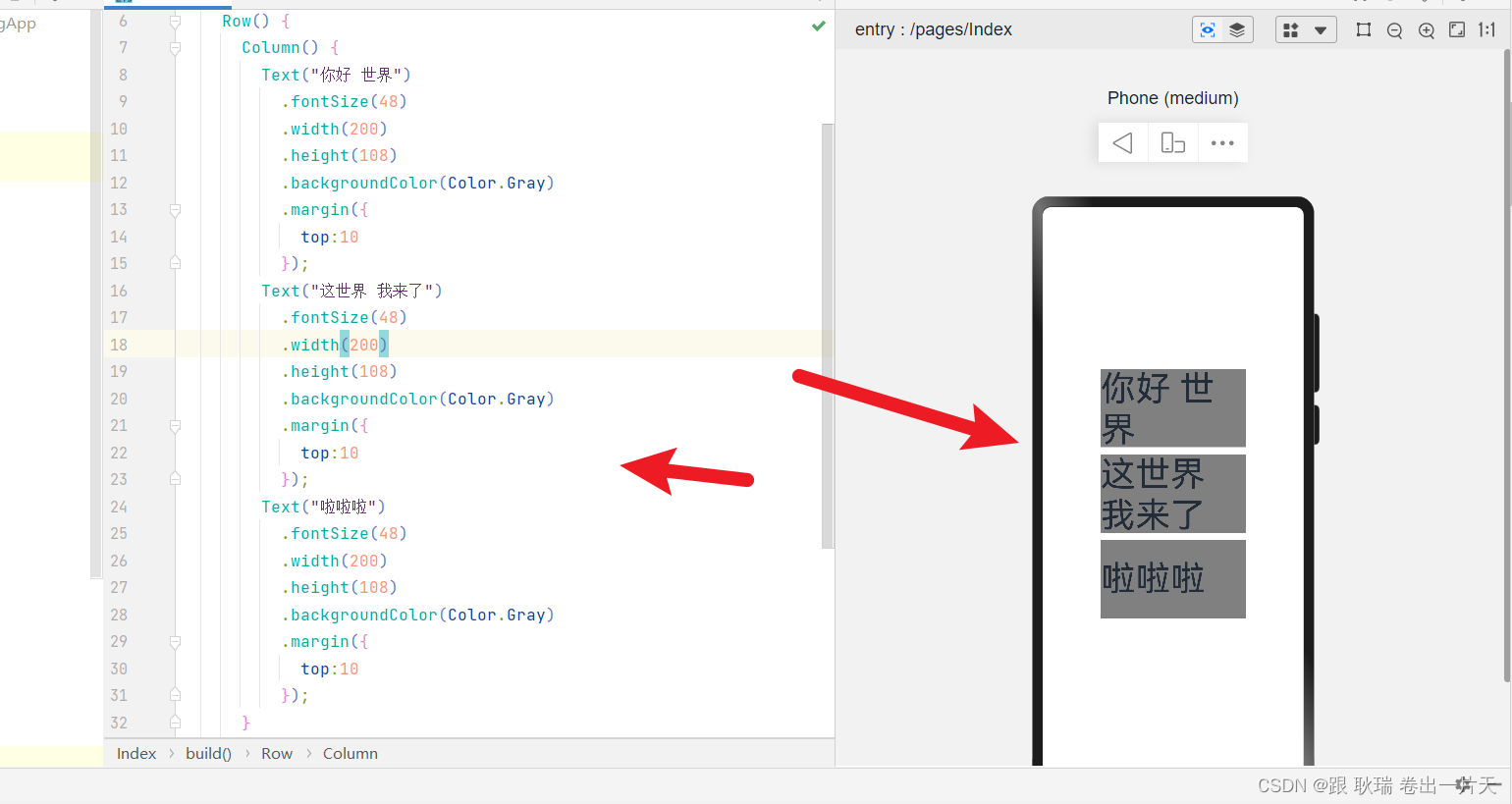The image size is (1512, 804).
Task: Fold the margin block ending at line 23
Action: coord(175,479)
